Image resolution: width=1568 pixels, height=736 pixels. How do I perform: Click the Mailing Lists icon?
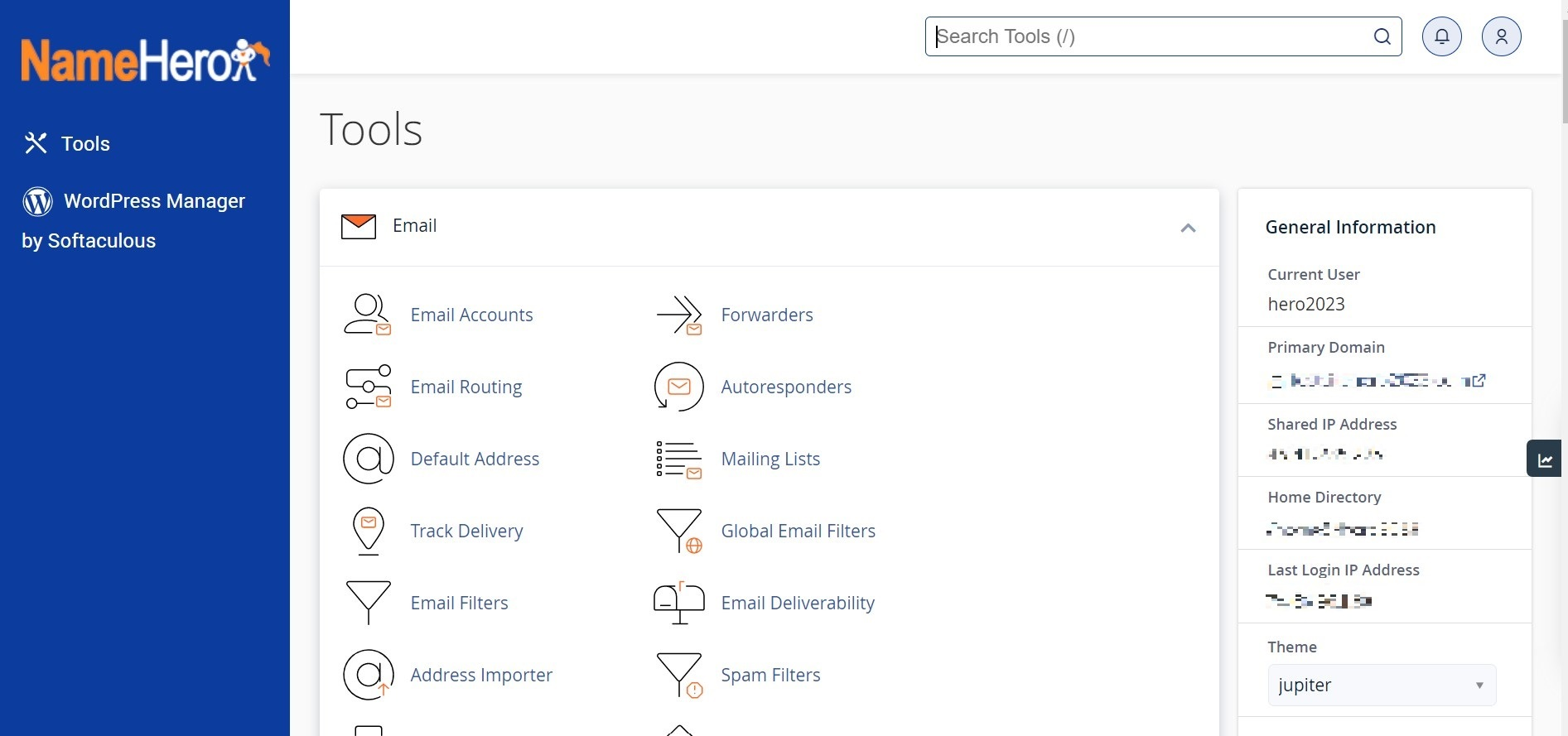pyautogui.click(x=679, y=459)
